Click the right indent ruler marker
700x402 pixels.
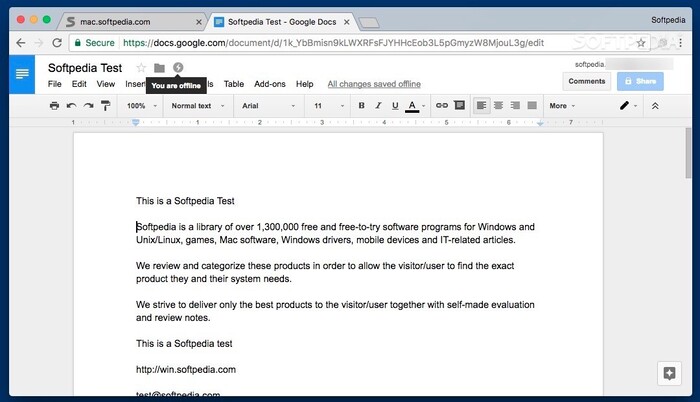click(540, 123)
